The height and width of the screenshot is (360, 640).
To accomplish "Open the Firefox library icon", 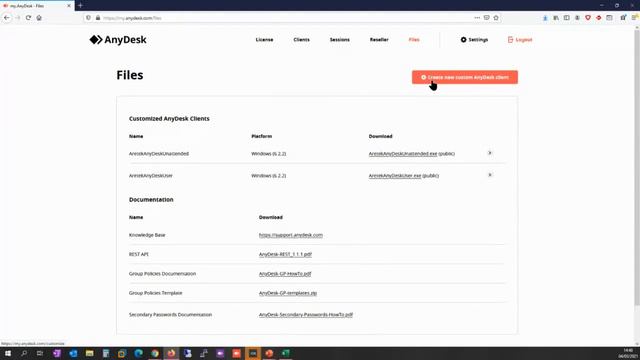I will point(556,18).
